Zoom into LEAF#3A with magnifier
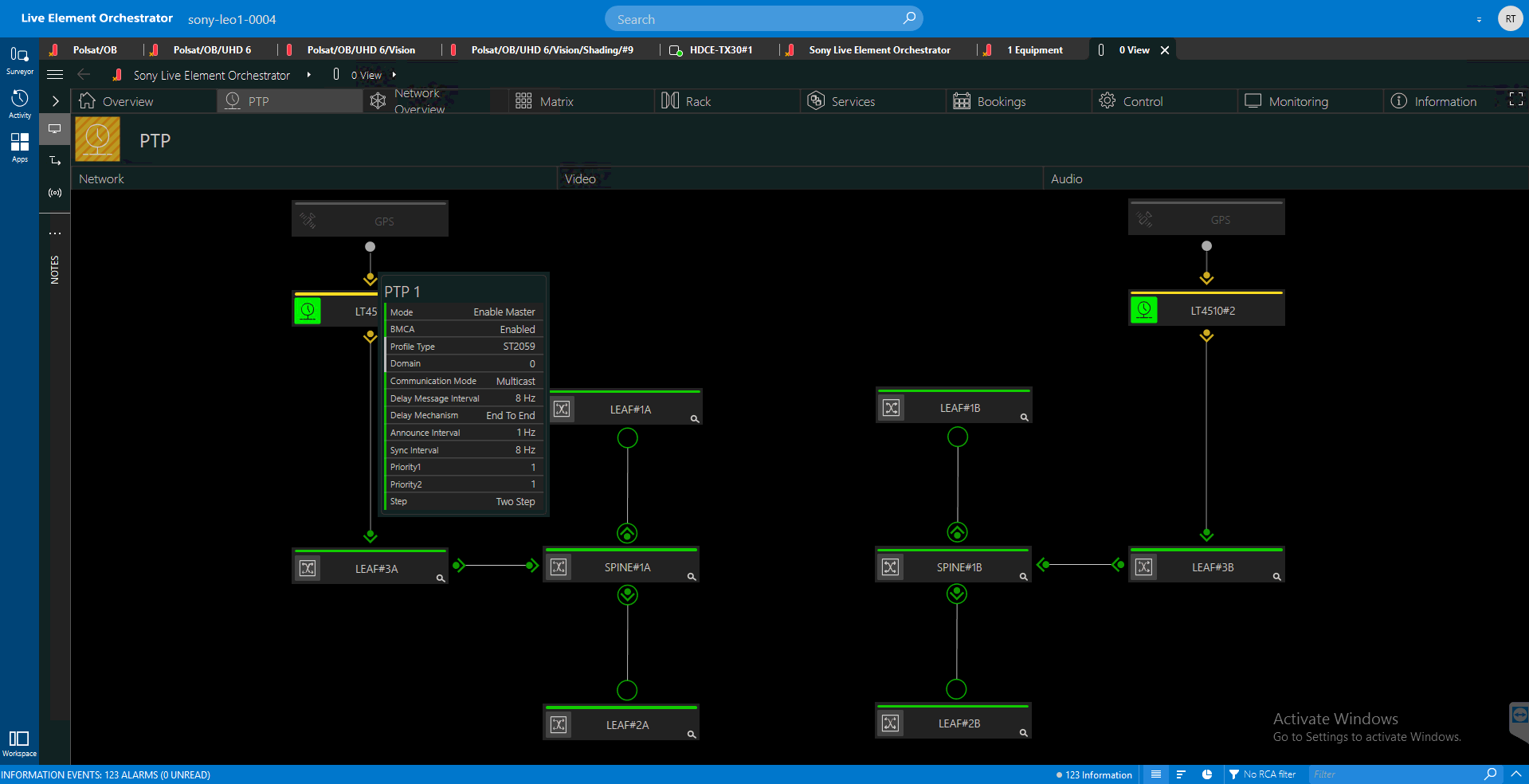 (x=441, y=578)
